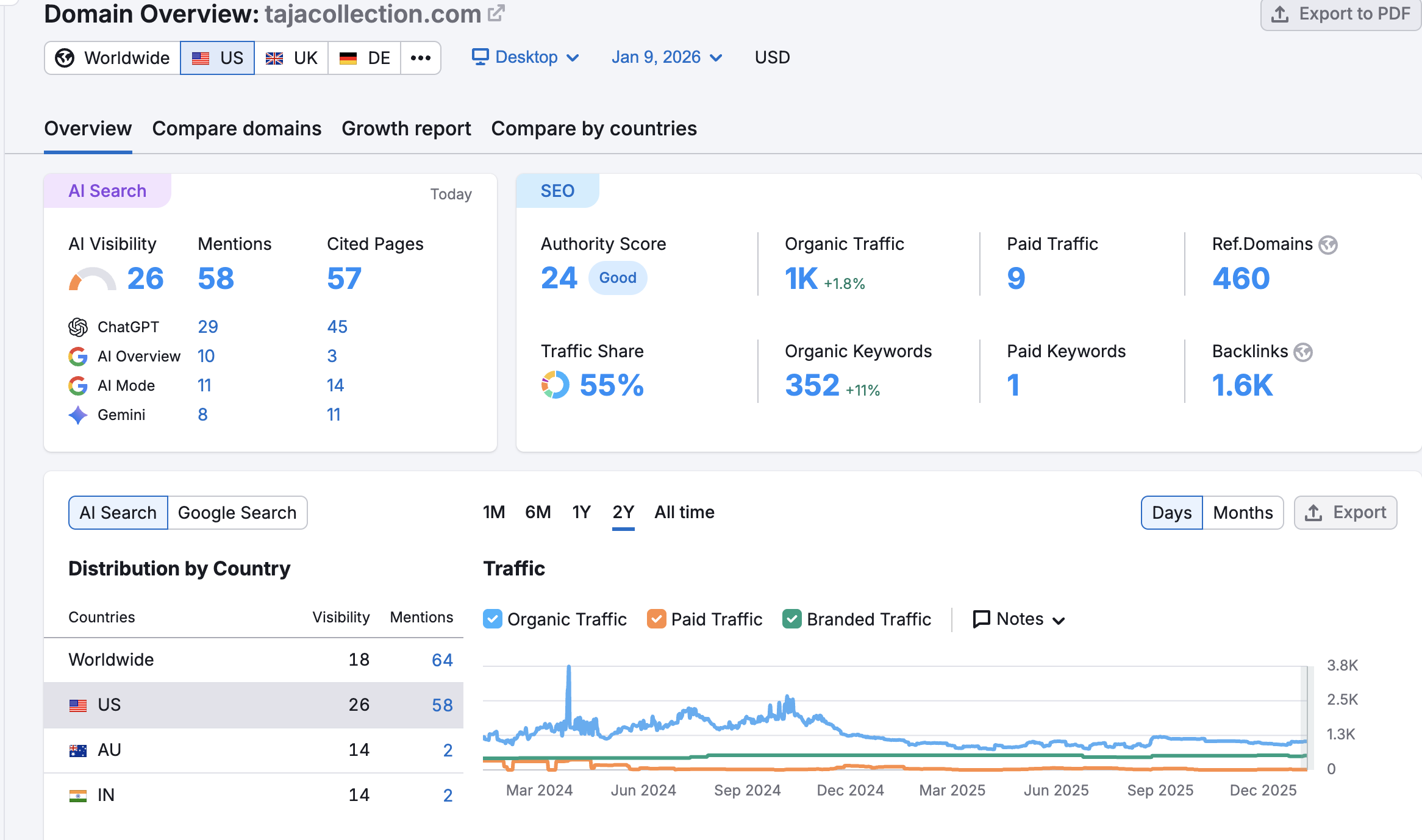Open the Jan 9, 2026 date dropdown
The height and width of the screenshot is (840, 1422).
tap(667, 57)
